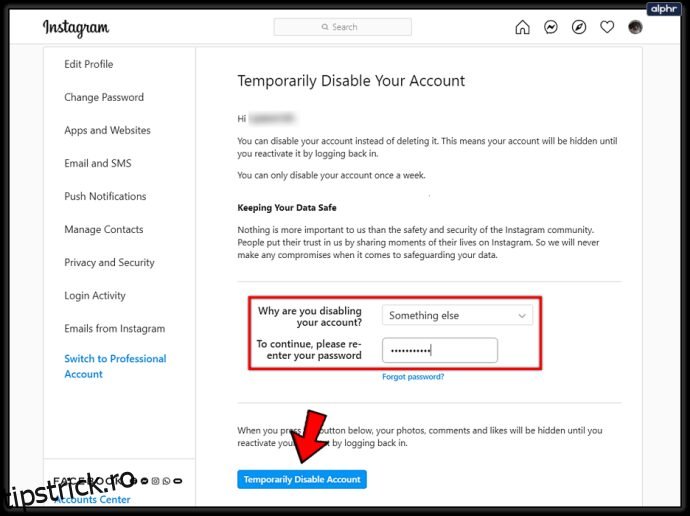Open the Explore compass icon

pyautogui.click(x=579, y=27)
